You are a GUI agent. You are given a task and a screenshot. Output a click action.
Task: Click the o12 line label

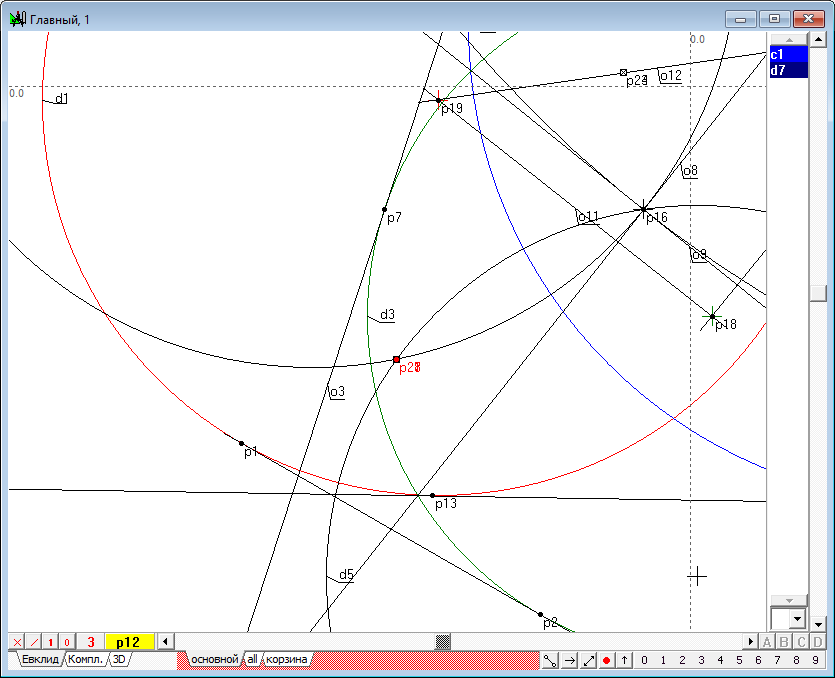coord(670,76)
